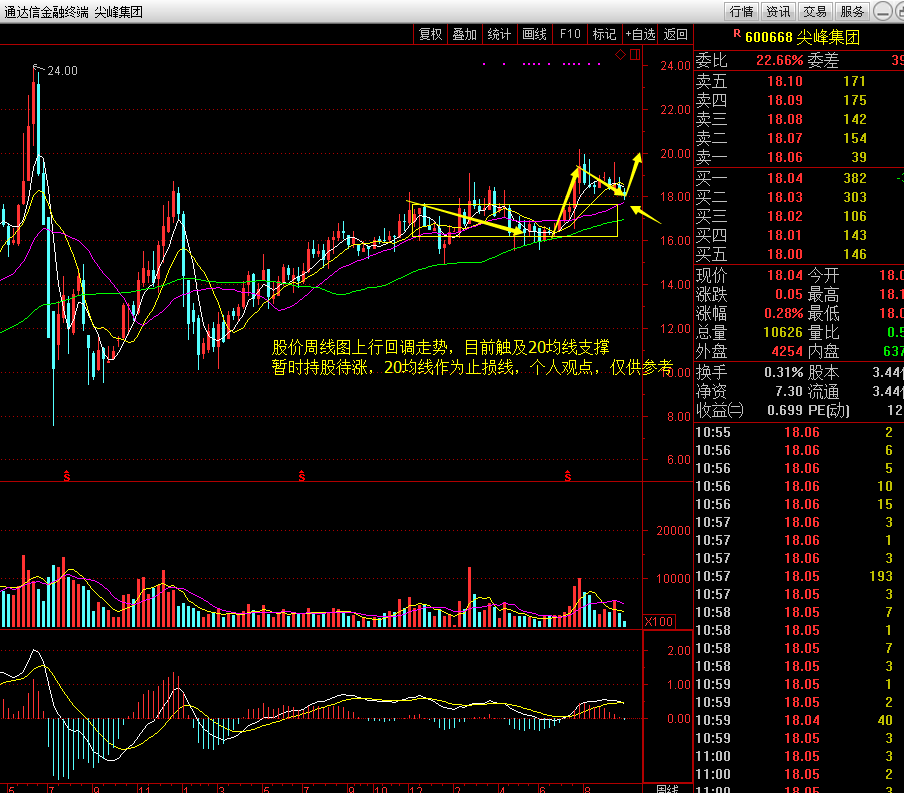Screen dimensions: 904x793
Task: Click the 外盘 value 4254
Action: click(787, 352)
